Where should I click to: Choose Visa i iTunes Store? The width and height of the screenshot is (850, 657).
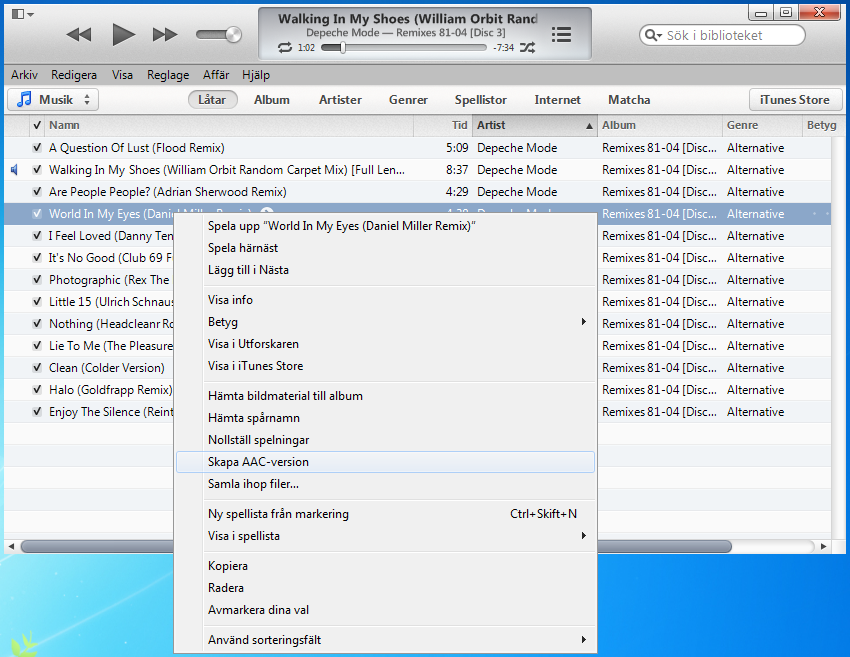pyautogui.click(x=385, y=366)
